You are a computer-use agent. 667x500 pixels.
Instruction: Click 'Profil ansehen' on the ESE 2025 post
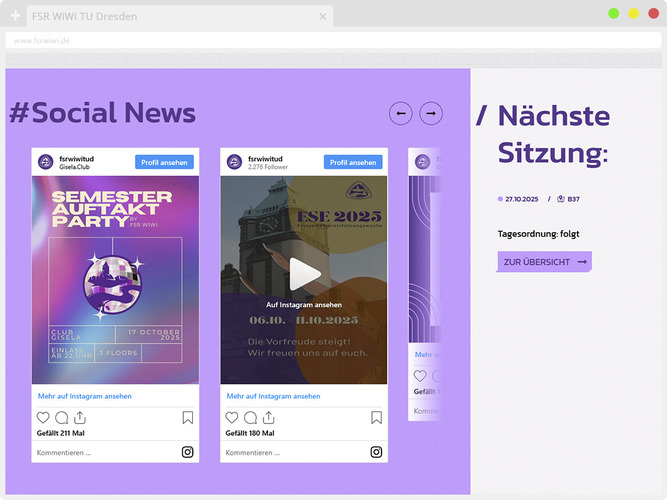[352, 162]
